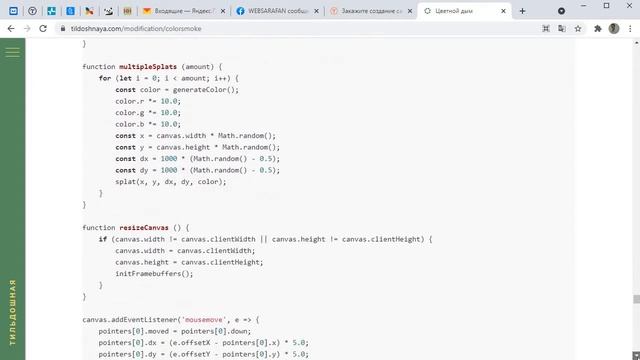Click the pointers[0].dx = (e.offsetX line
The height and width of the screenshot is (360, 640).
[204, 342]
